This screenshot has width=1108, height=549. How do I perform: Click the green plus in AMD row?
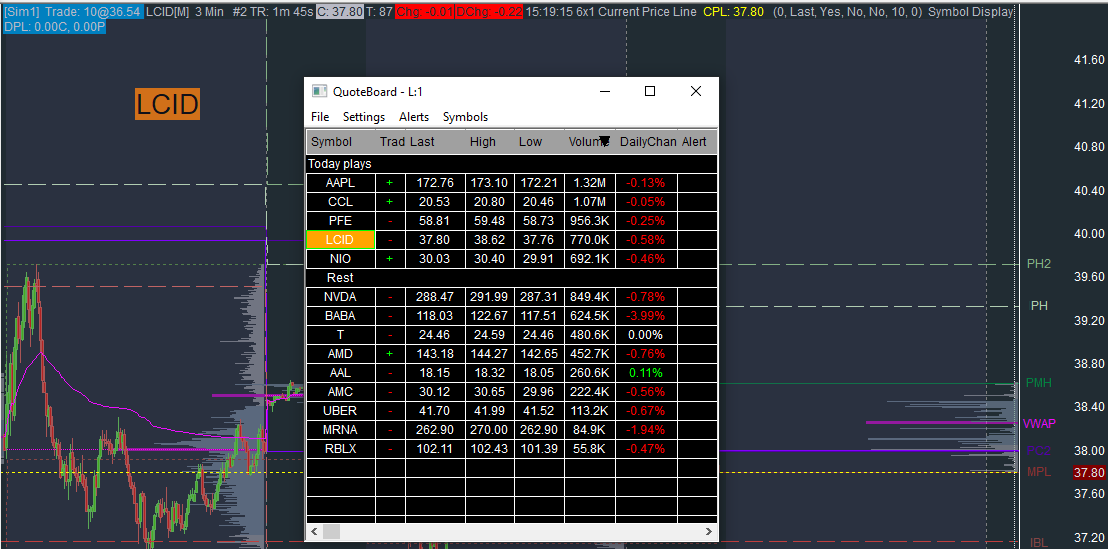coord(389,354)
